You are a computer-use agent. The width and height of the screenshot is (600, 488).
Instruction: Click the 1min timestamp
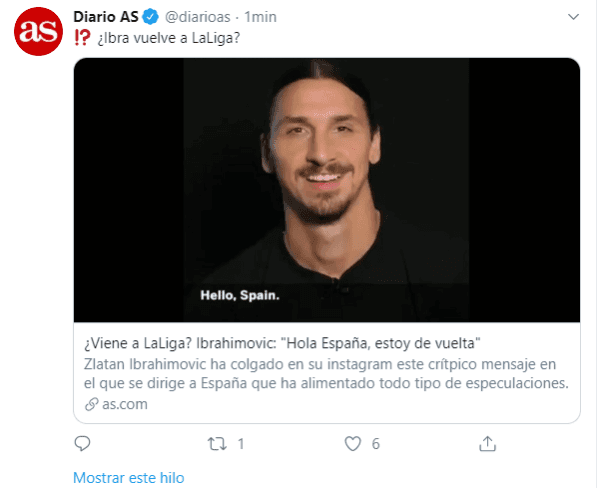(260, 17)
